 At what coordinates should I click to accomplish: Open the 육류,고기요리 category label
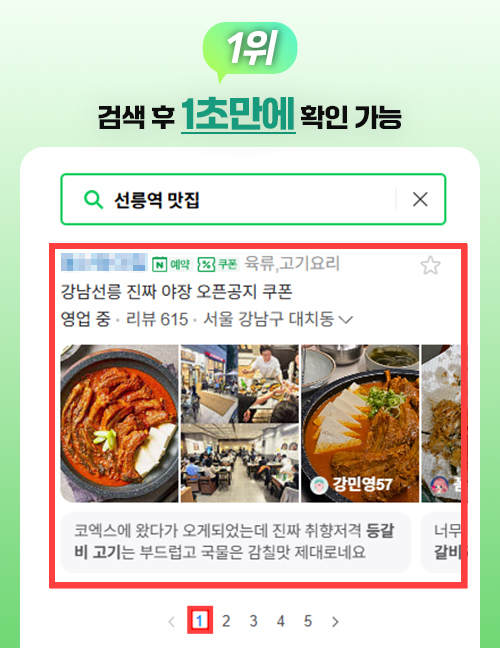tap(292, 263)
